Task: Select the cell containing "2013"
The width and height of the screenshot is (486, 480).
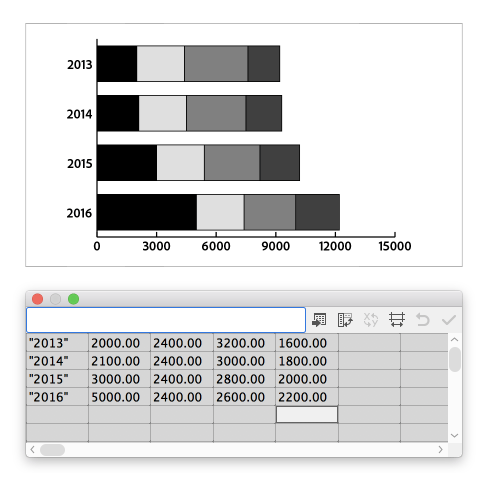Action: tap(57, 343)
